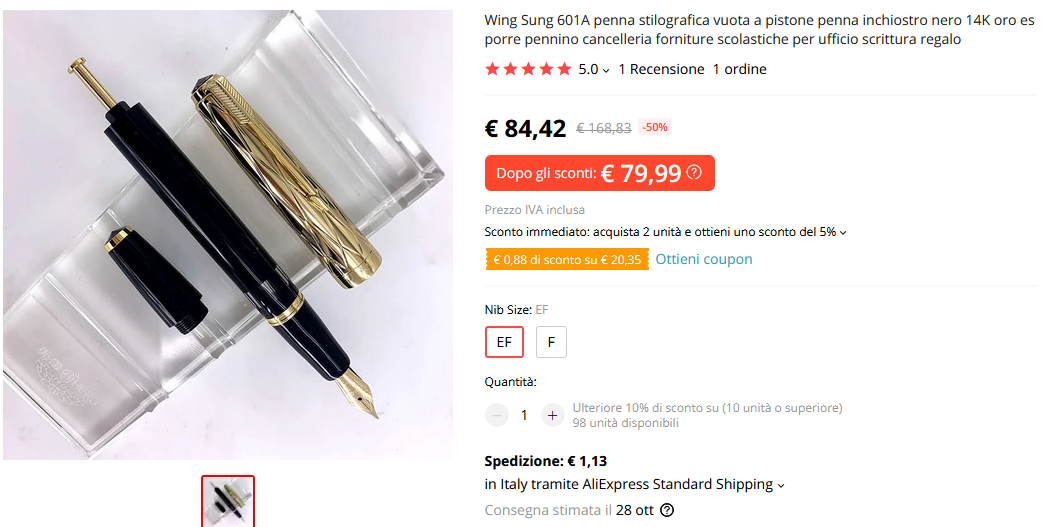Click the Wing Sung 601A product title
The image size is (1042, 527).
click(760, 30)
